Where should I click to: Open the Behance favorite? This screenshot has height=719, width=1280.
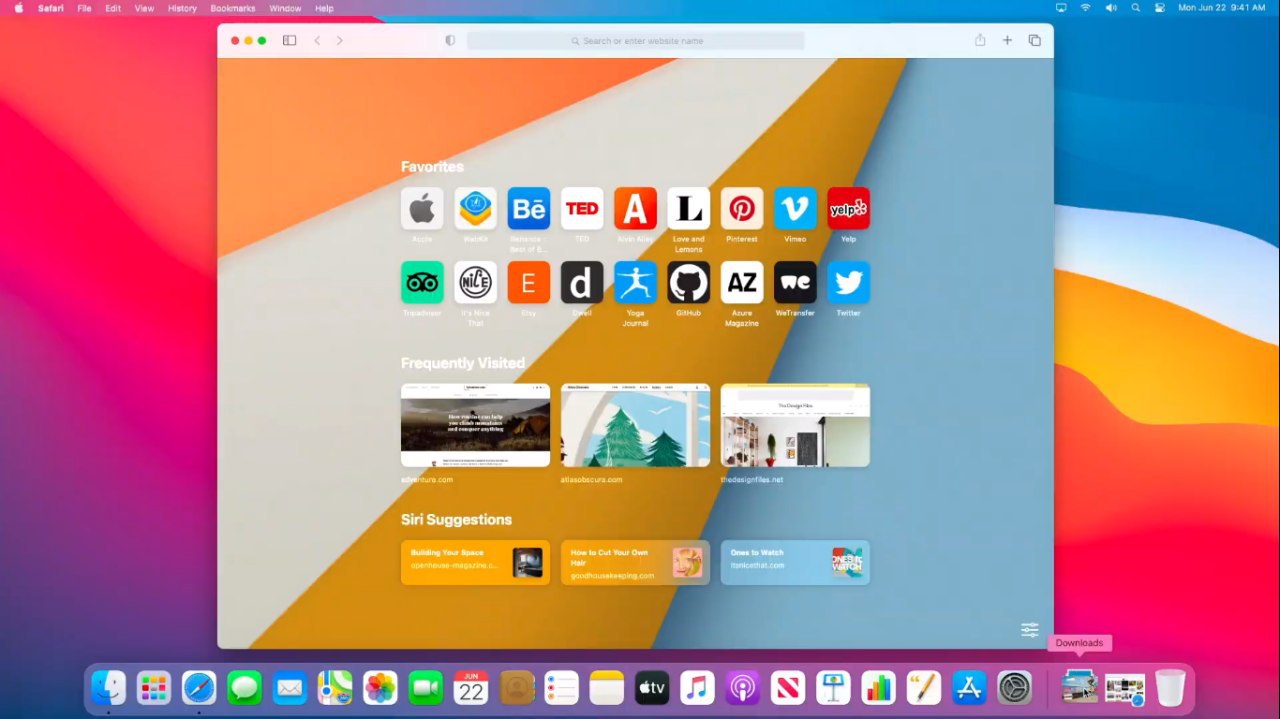(x=528, y=208)
